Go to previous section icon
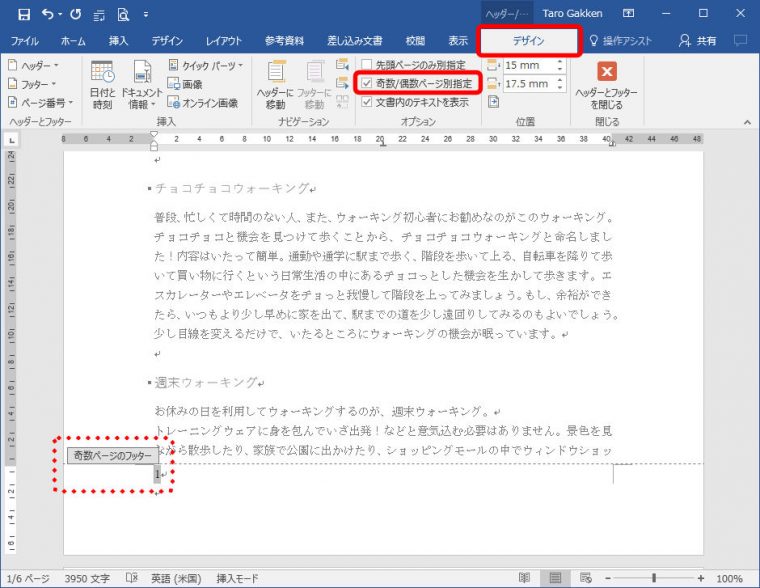The image size is (760, 588). pos(342,65)
